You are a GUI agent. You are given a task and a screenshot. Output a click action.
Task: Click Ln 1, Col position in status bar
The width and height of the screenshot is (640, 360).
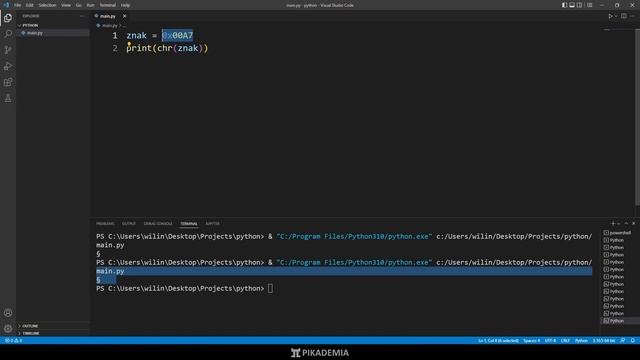pos(498,340)
